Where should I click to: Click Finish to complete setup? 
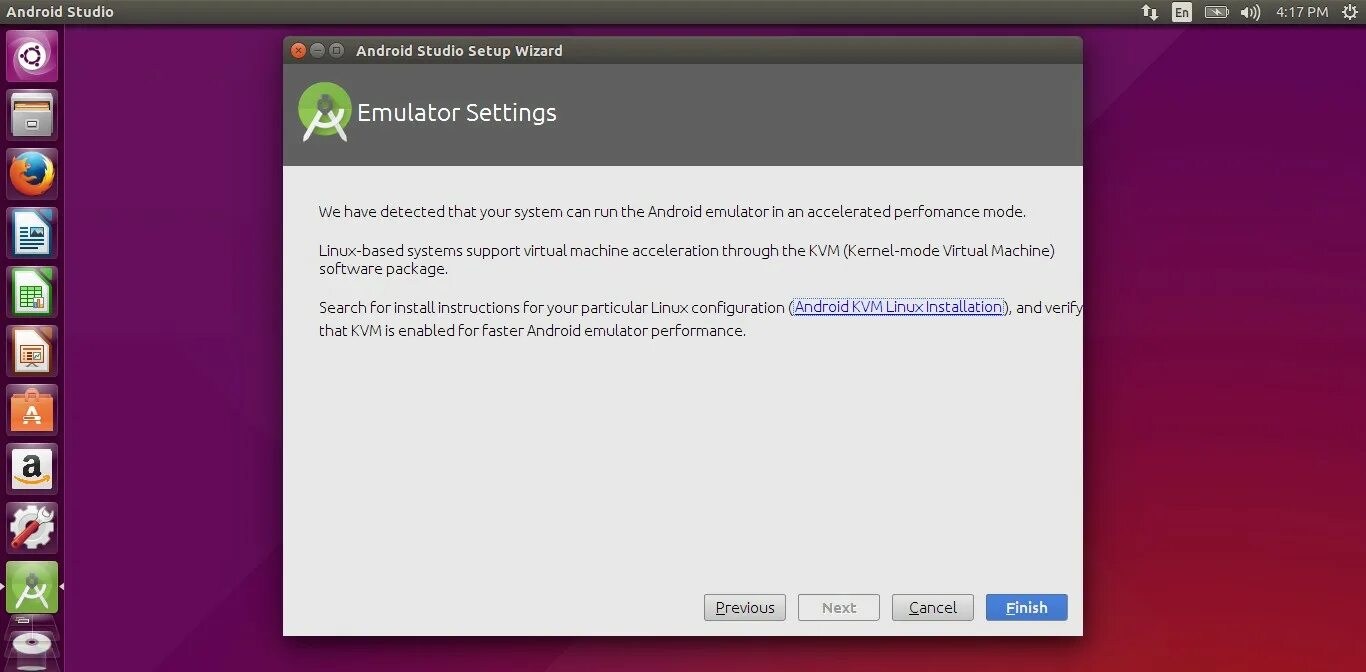(1027, 607)
